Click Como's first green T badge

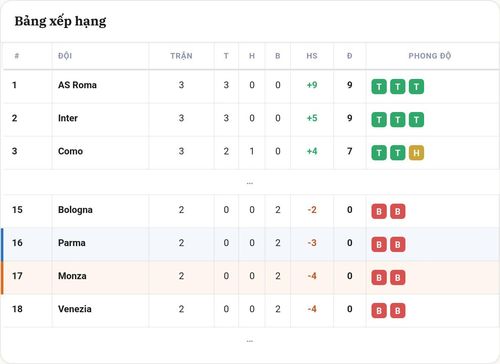(379, 153)
